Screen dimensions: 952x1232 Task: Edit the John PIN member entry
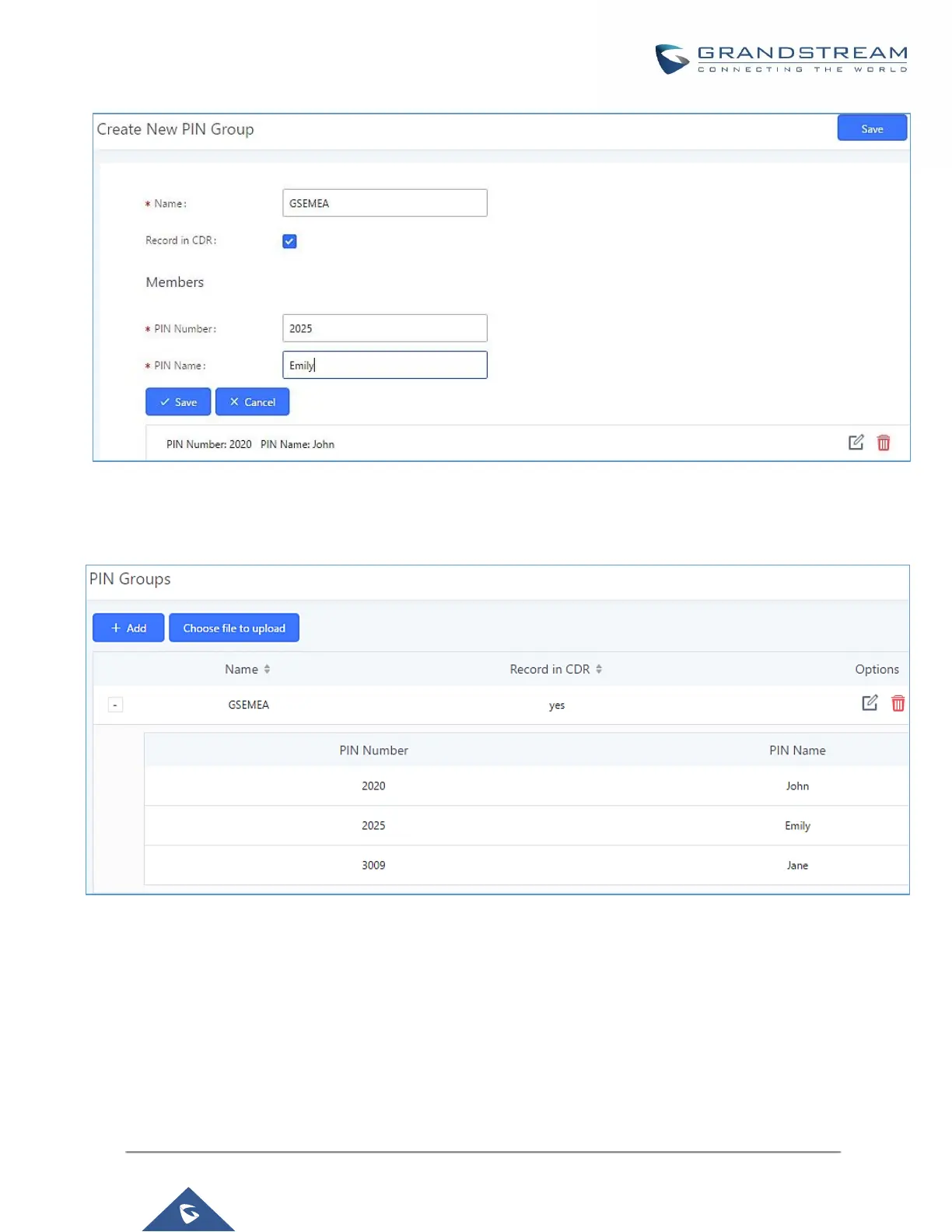(856, 443)
